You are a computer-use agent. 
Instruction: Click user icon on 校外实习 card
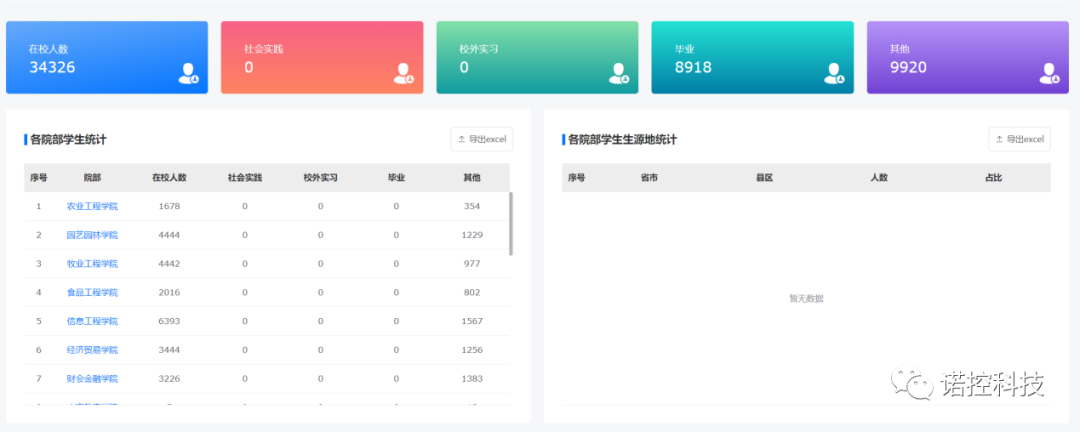coord(619,73)
